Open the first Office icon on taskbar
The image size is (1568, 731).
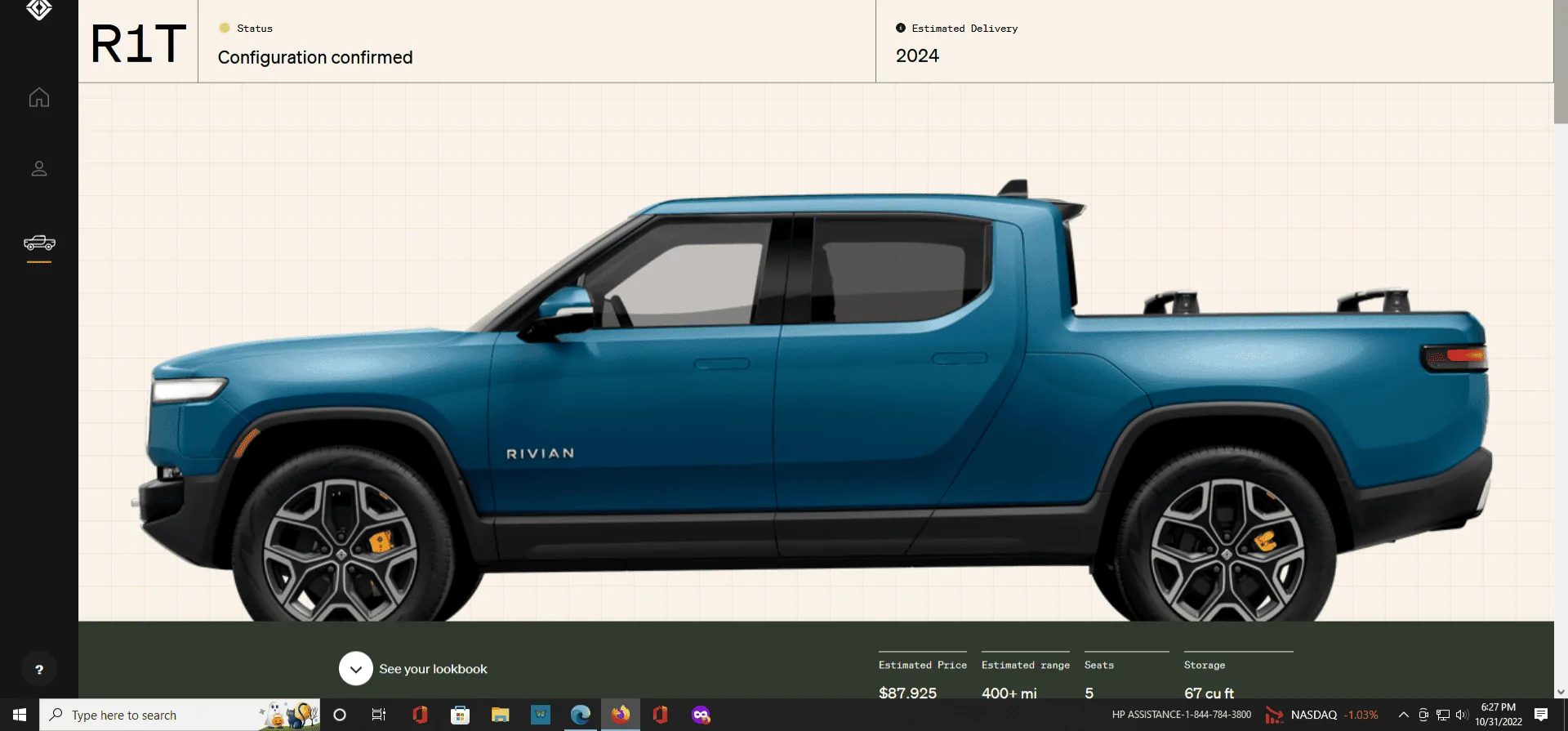point(420,715)
